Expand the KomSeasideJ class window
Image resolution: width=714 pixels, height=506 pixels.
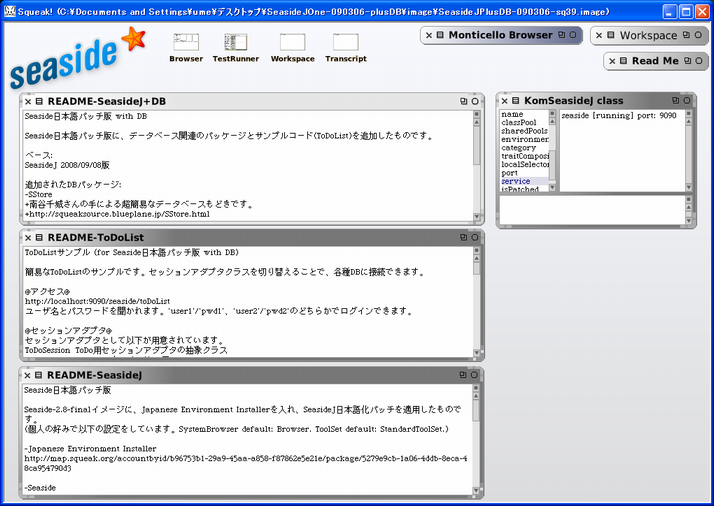tap(676, 100)
